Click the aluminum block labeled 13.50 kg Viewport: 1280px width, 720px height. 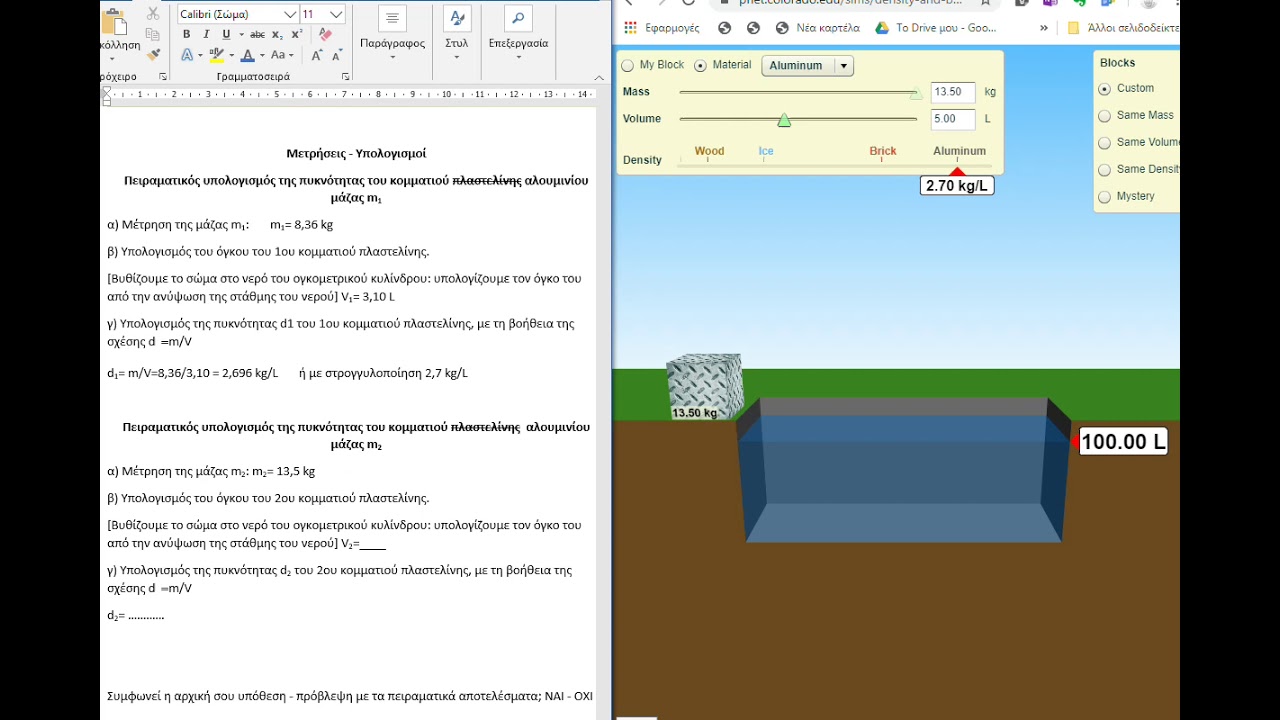click(705, 387)
